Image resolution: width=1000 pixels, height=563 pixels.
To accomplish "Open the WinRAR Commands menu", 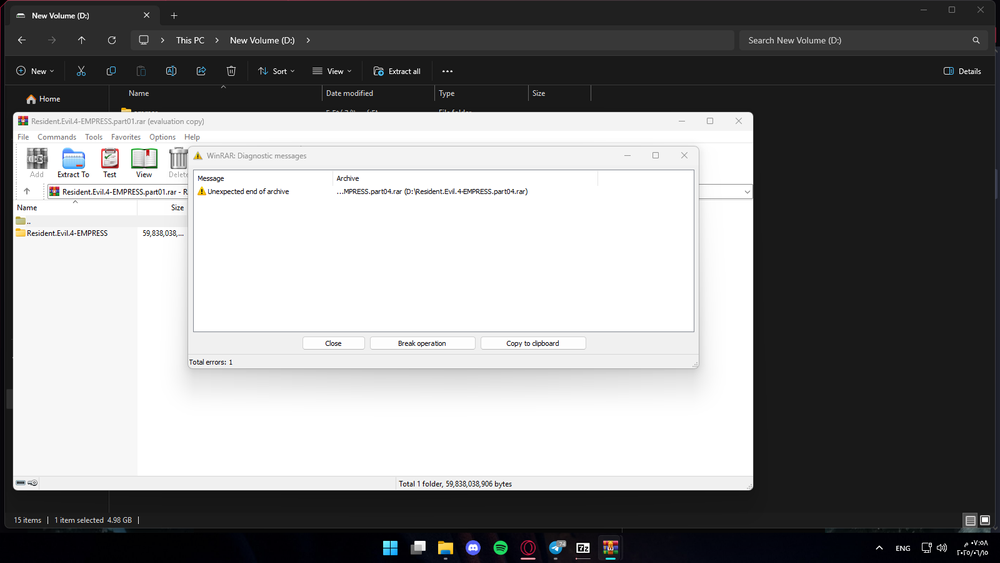I will tap(57, 137).
